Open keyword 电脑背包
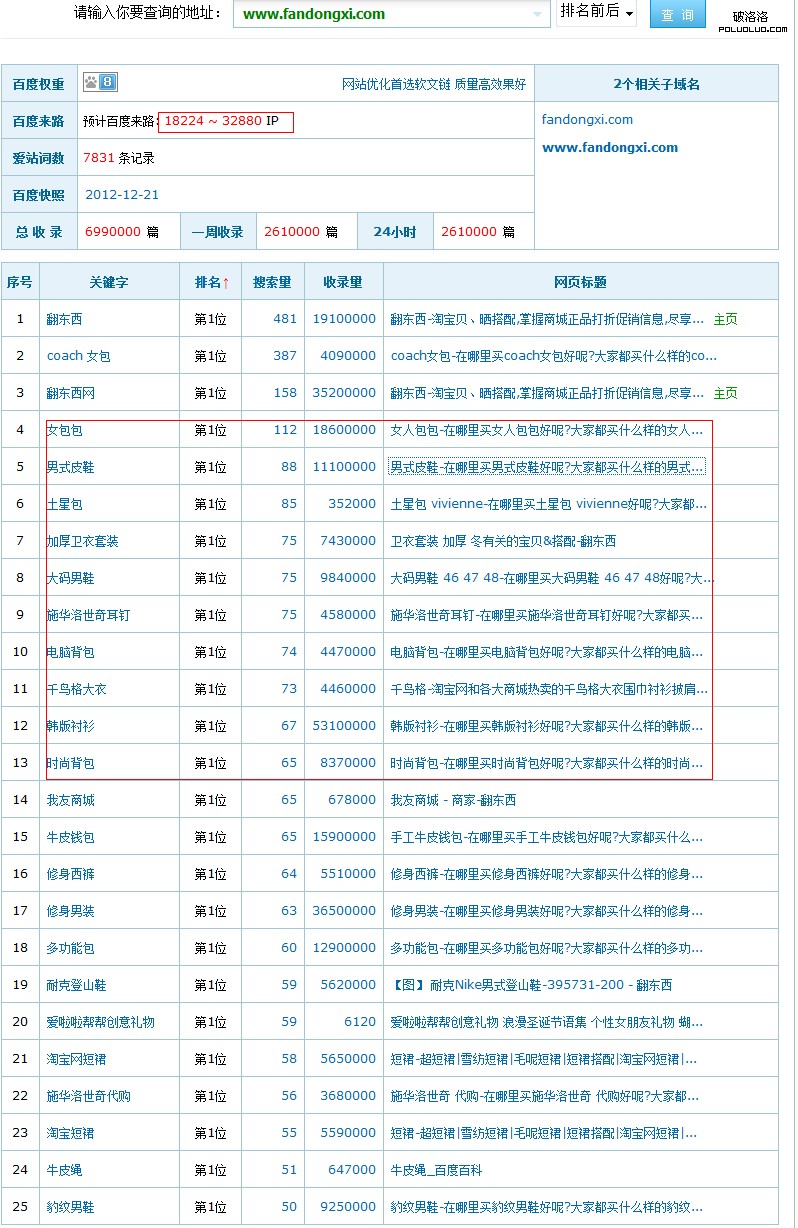The height and width of the screenshot is (1228, 798). [70, 652]
